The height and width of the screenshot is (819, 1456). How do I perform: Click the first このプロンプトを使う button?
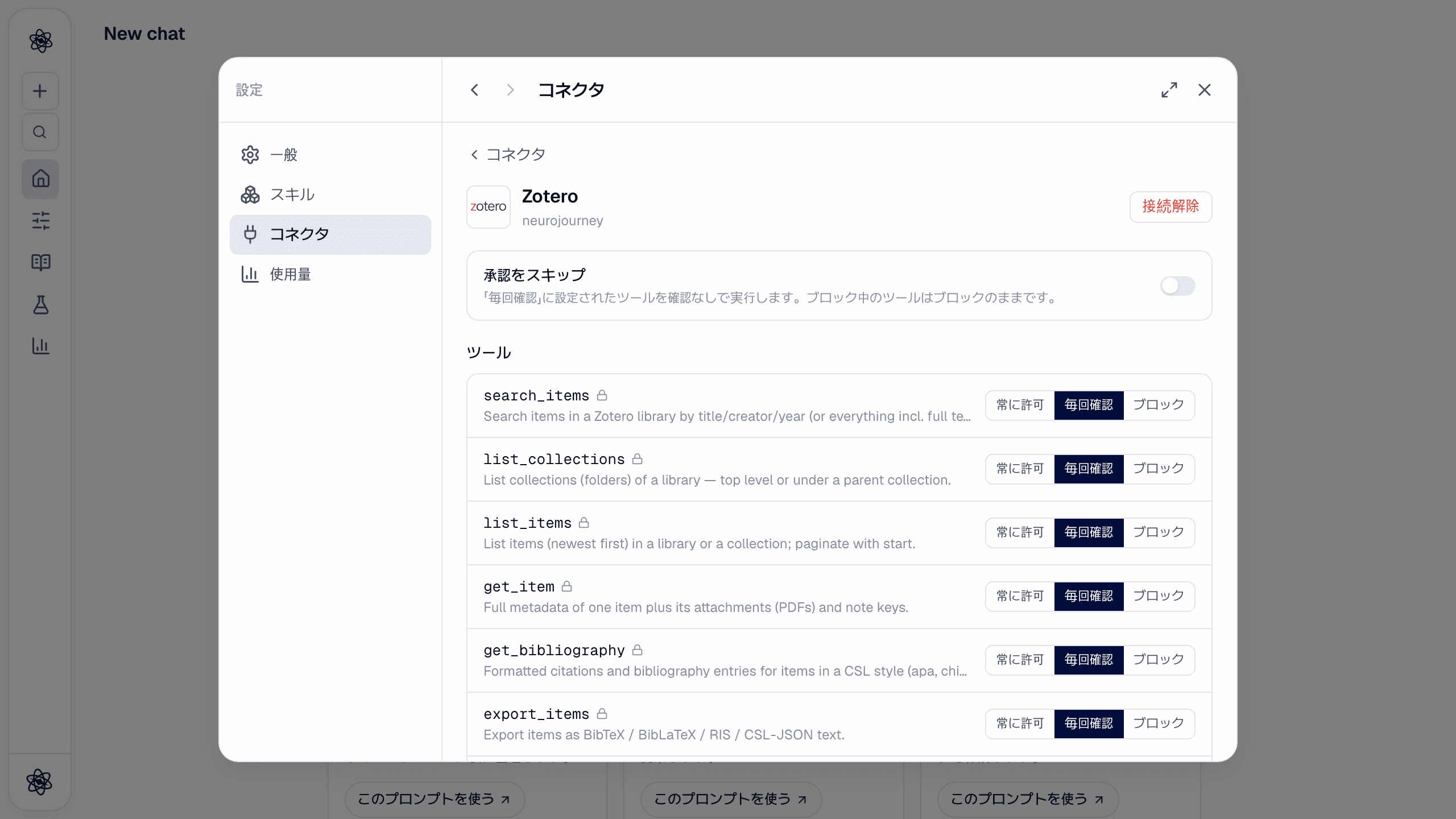pos(435,799)
